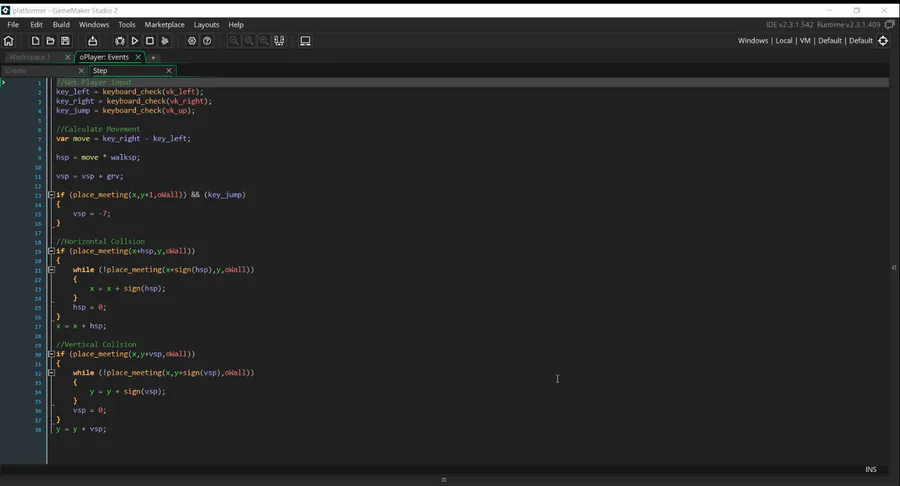Click the final y = y + vsp line
Image resolution: width=900 pixels, height=486 pixels.
(81, 429)
